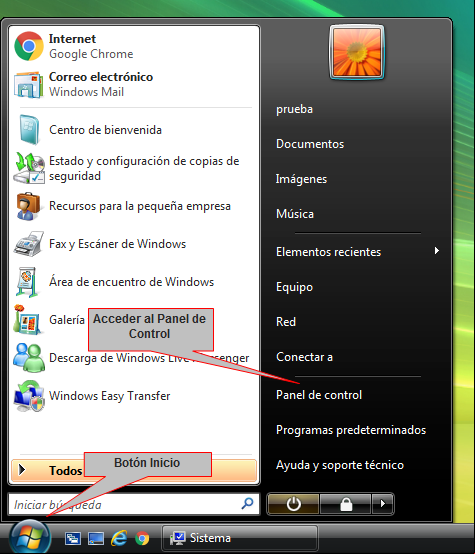This screenshot has width=475, height=554.
Task: Click the Iniciar búsqueda search field
Action: (134, 504)
